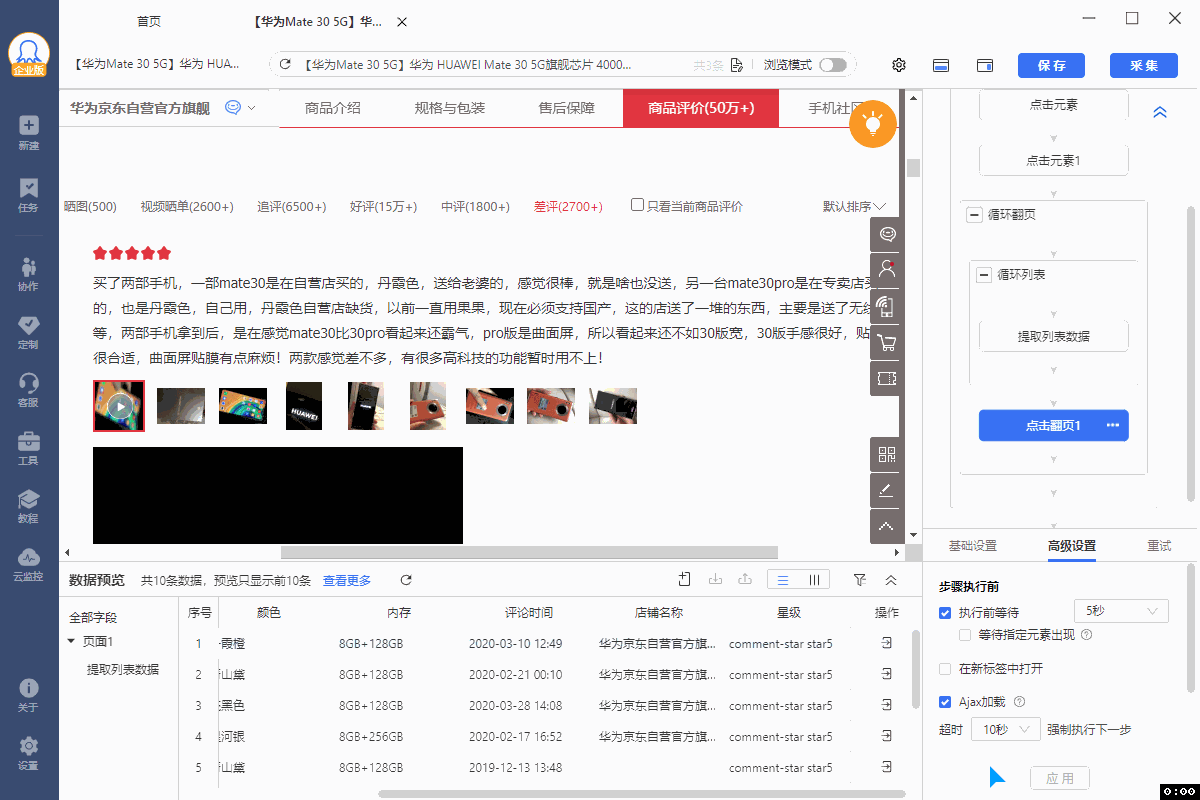Switch to 基础设置 tab
1200x800 pixels.
pos(973,546)
